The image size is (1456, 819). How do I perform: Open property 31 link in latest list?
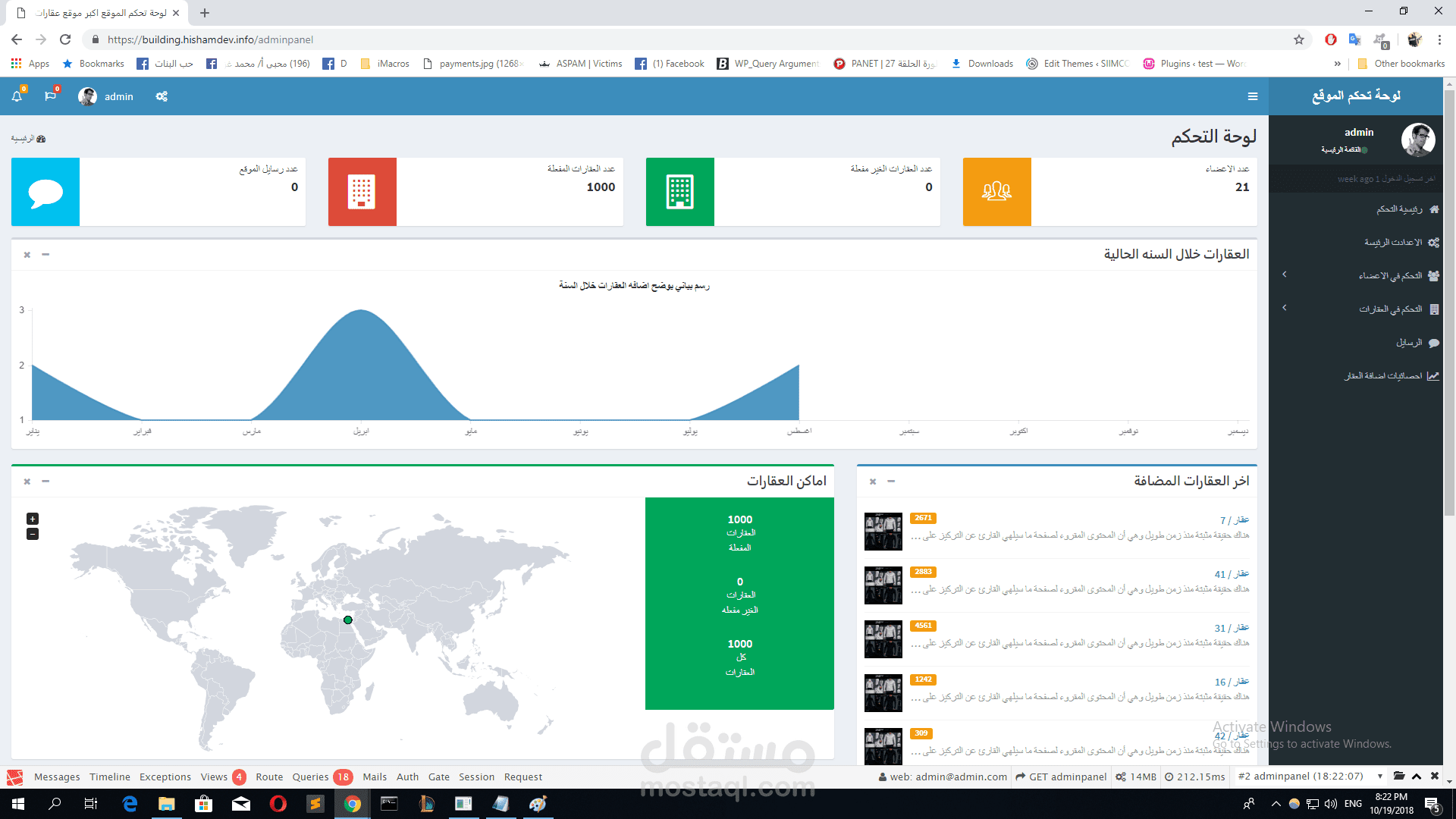click(1232, 628)
